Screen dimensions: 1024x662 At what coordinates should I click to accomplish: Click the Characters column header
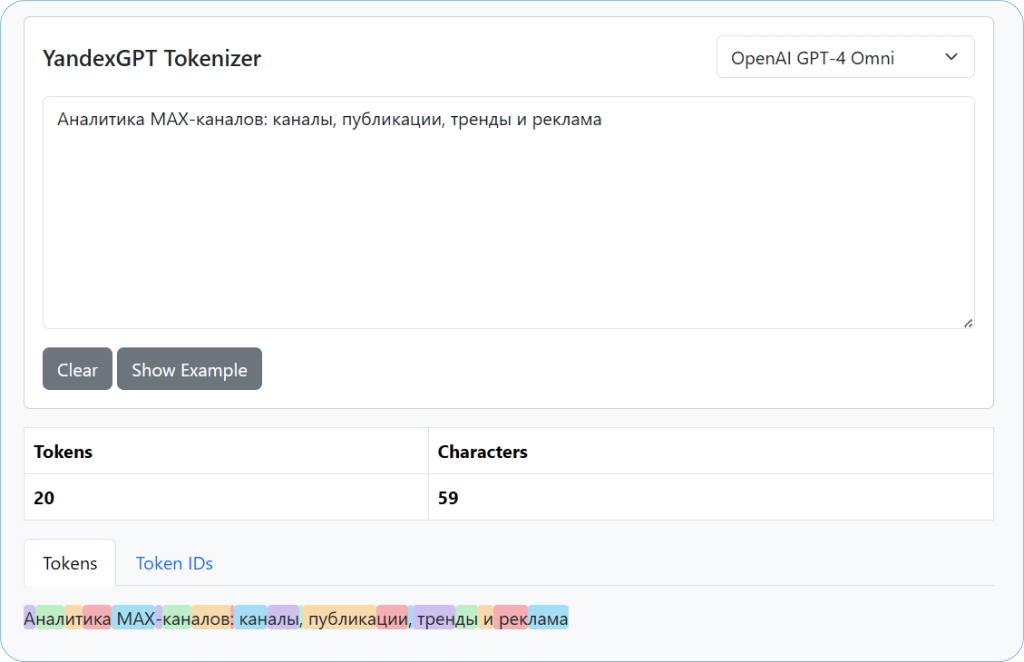click(483, 452)
